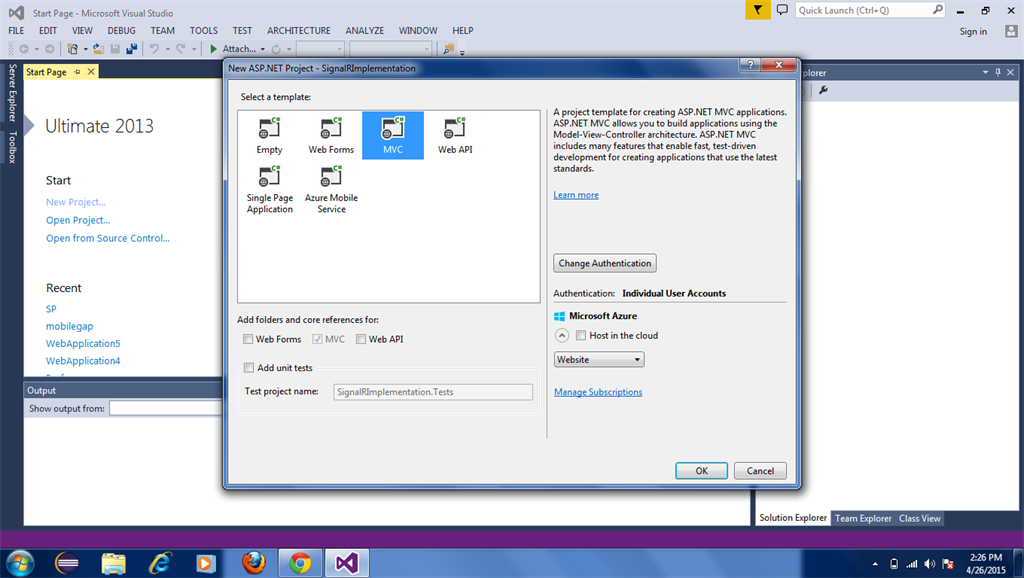Open the notifications flag icon
This screenshot has width=1024, height=578.
(x=758, y=10)
